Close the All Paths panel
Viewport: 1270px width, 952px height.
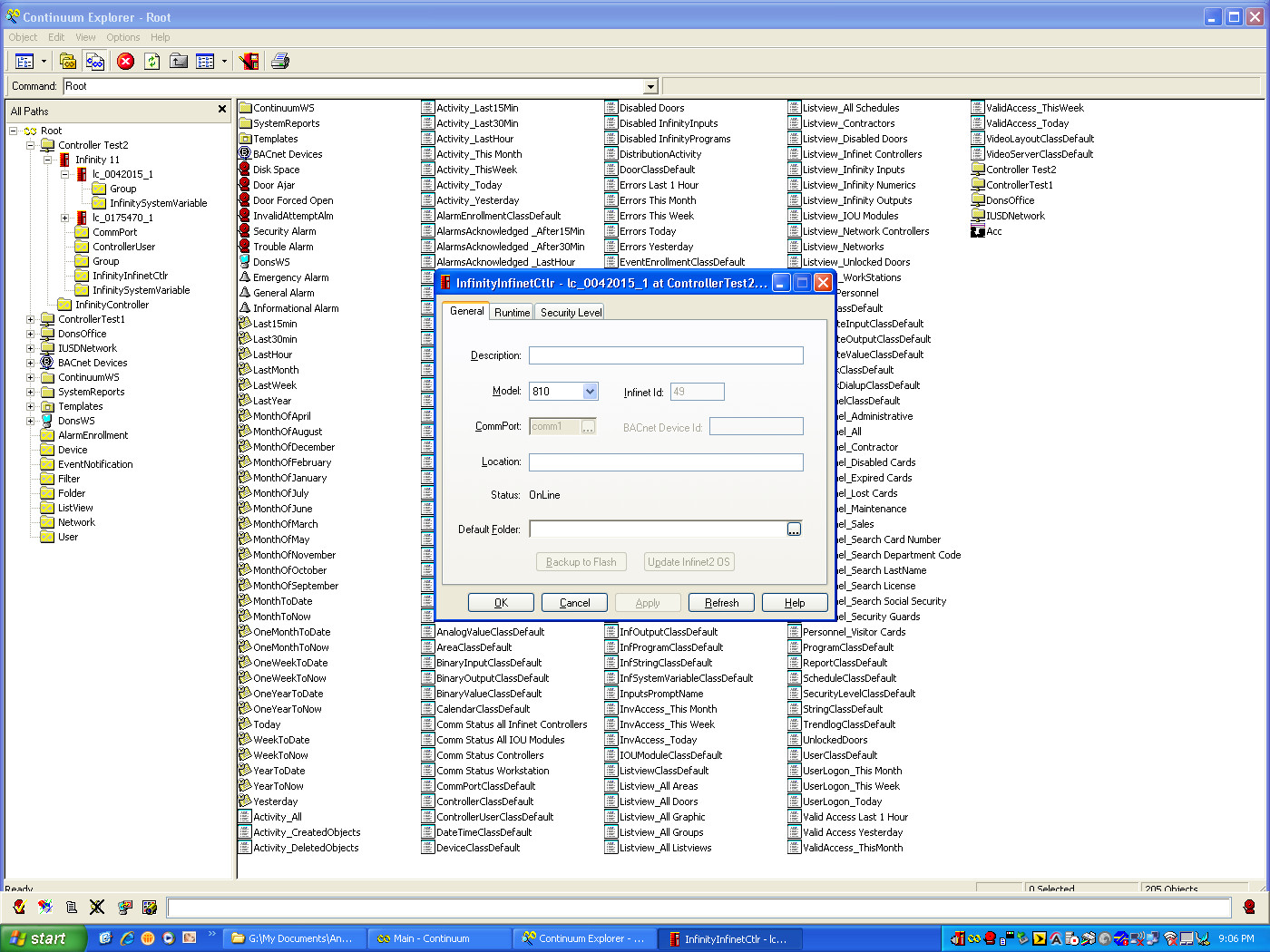coord(222,110)
